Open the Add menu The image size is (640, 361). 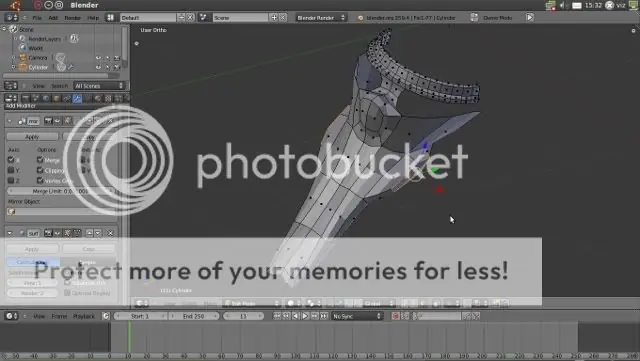(53, 18)
